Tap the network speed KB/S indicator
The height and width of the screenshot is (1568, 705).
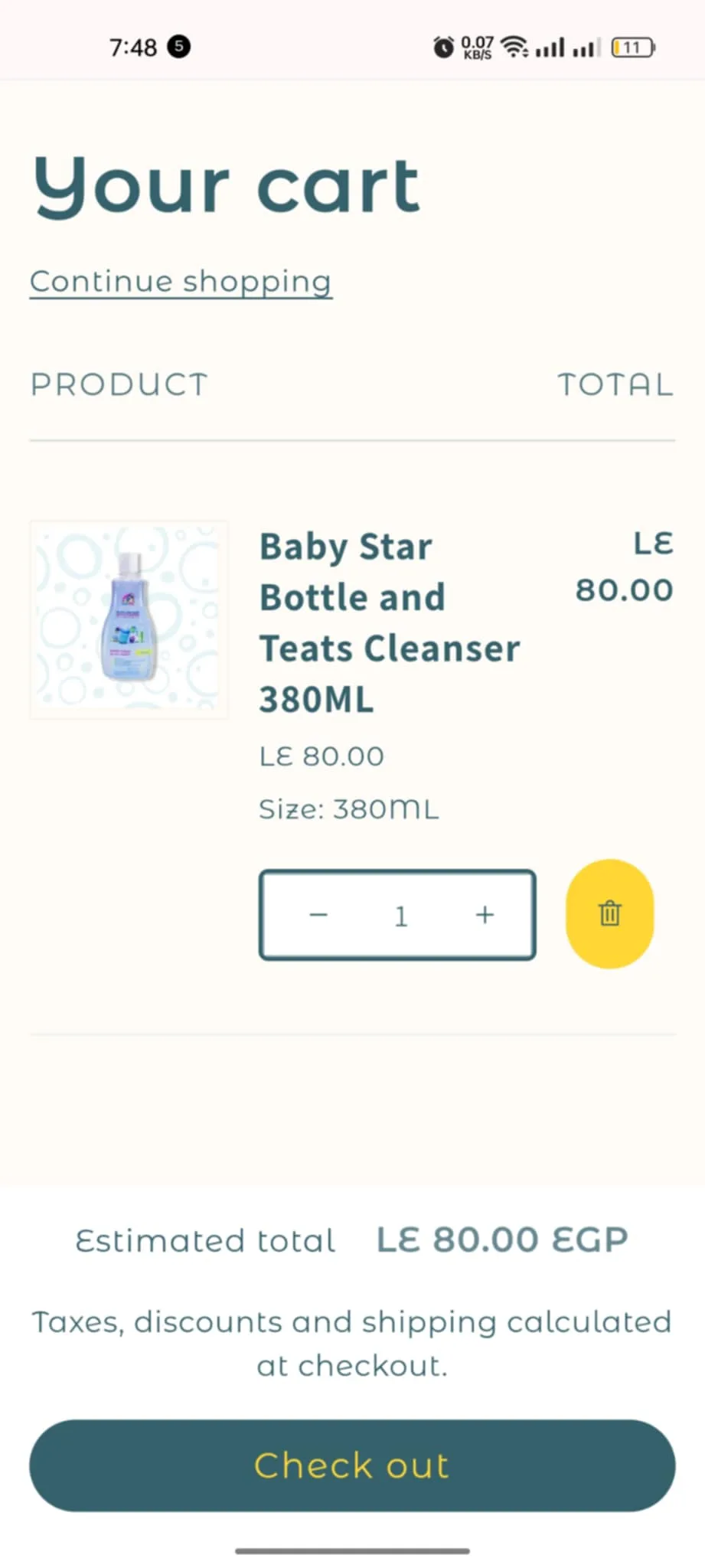point(477,47)
